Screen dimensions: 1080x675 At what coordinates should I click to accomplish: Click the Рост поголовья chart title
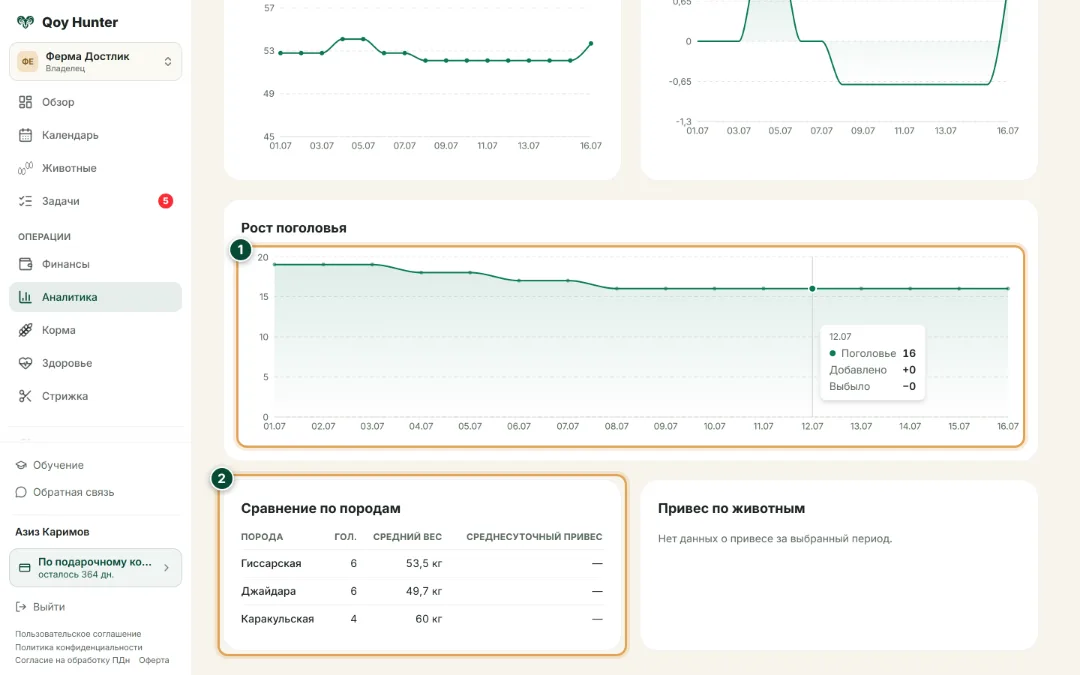click(293, 228)
